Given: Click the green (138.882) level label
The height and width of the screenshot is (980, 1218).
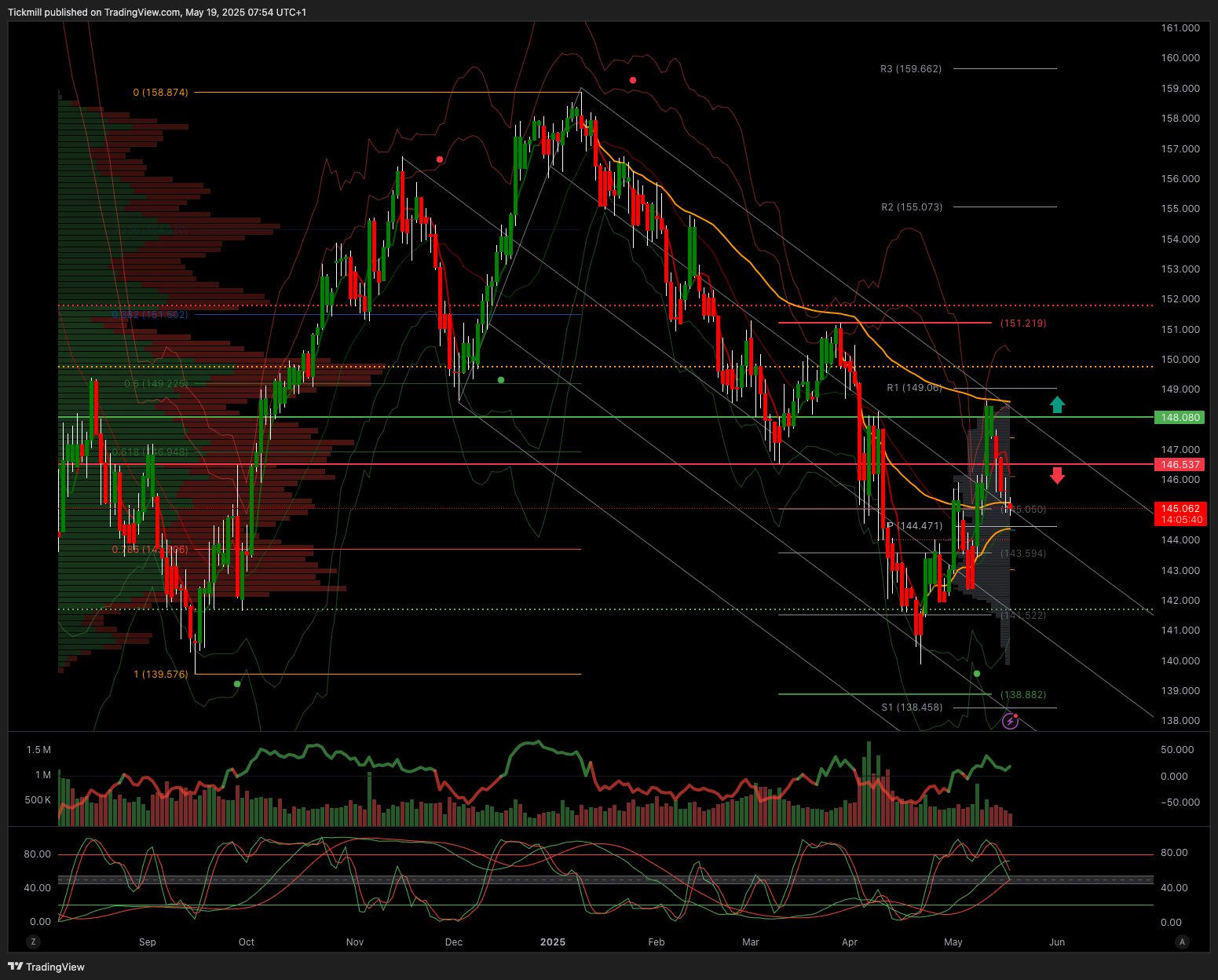Looking at the screenshot, I should coord(1023,695).
